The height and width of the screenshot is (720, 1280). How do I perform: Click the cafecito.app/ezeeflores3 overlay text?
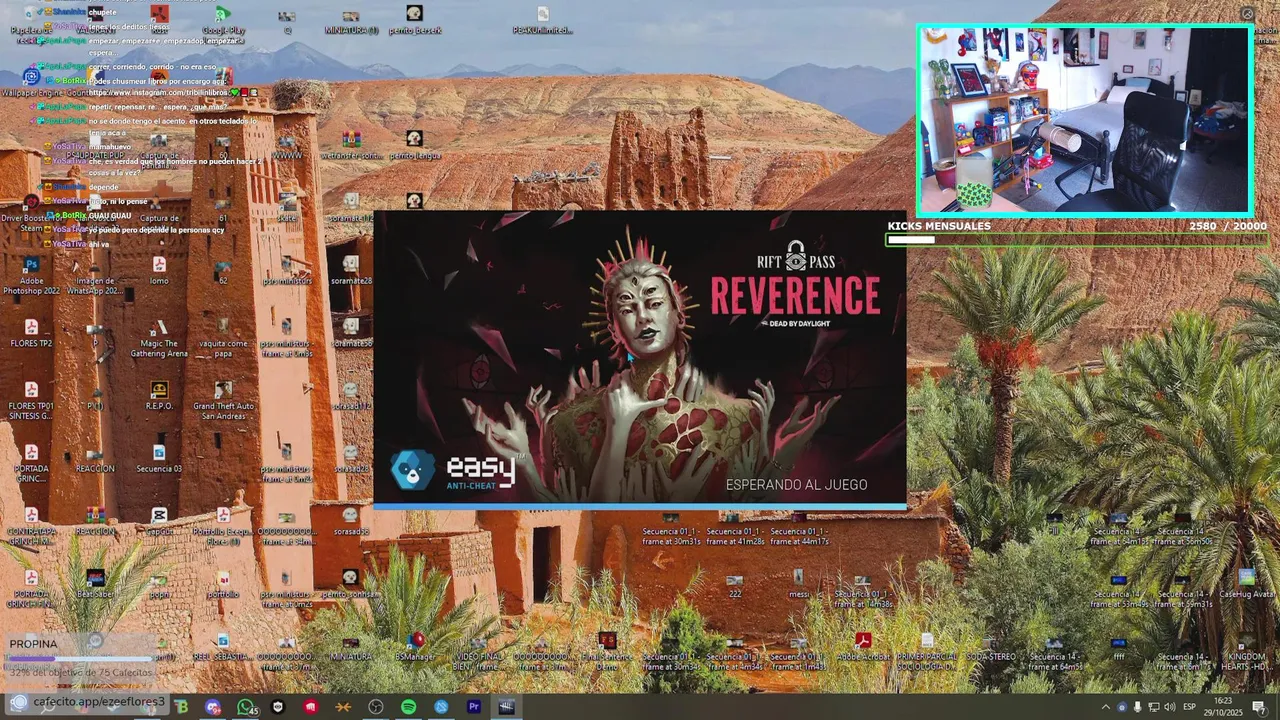98,702
